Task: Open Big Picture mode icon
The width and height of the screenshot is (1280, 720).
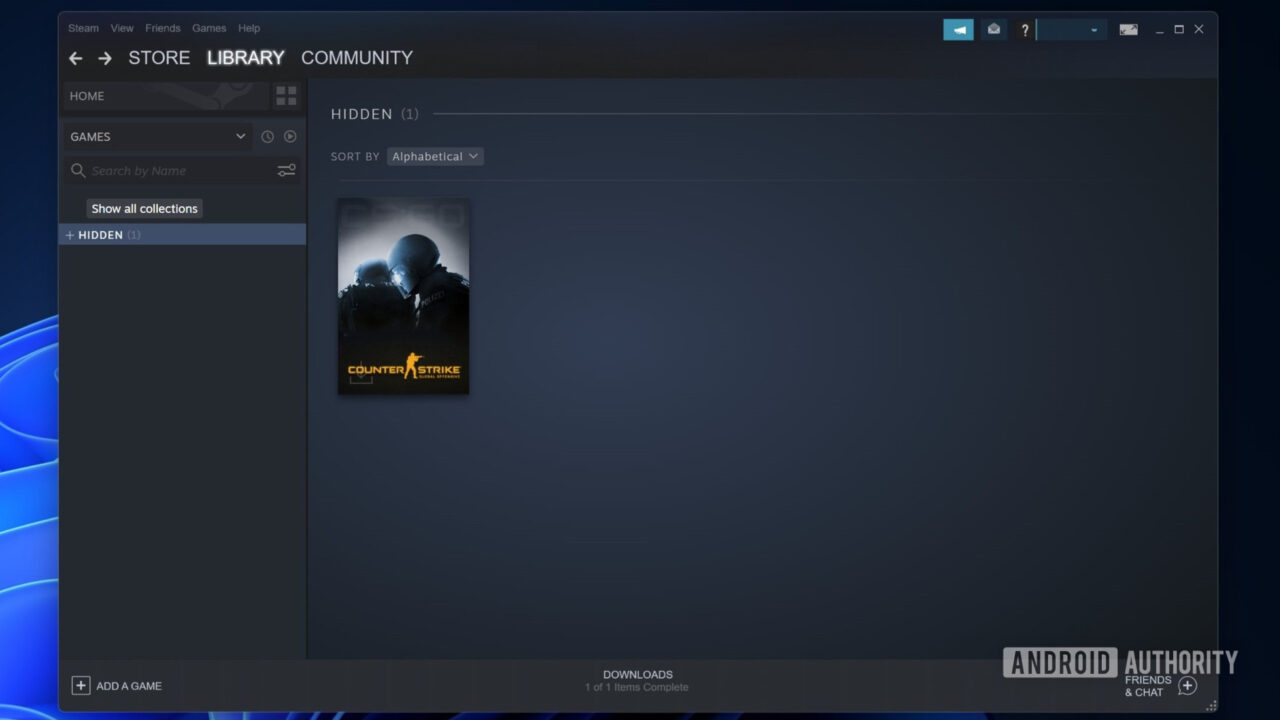Action: tap(1128, 30)
